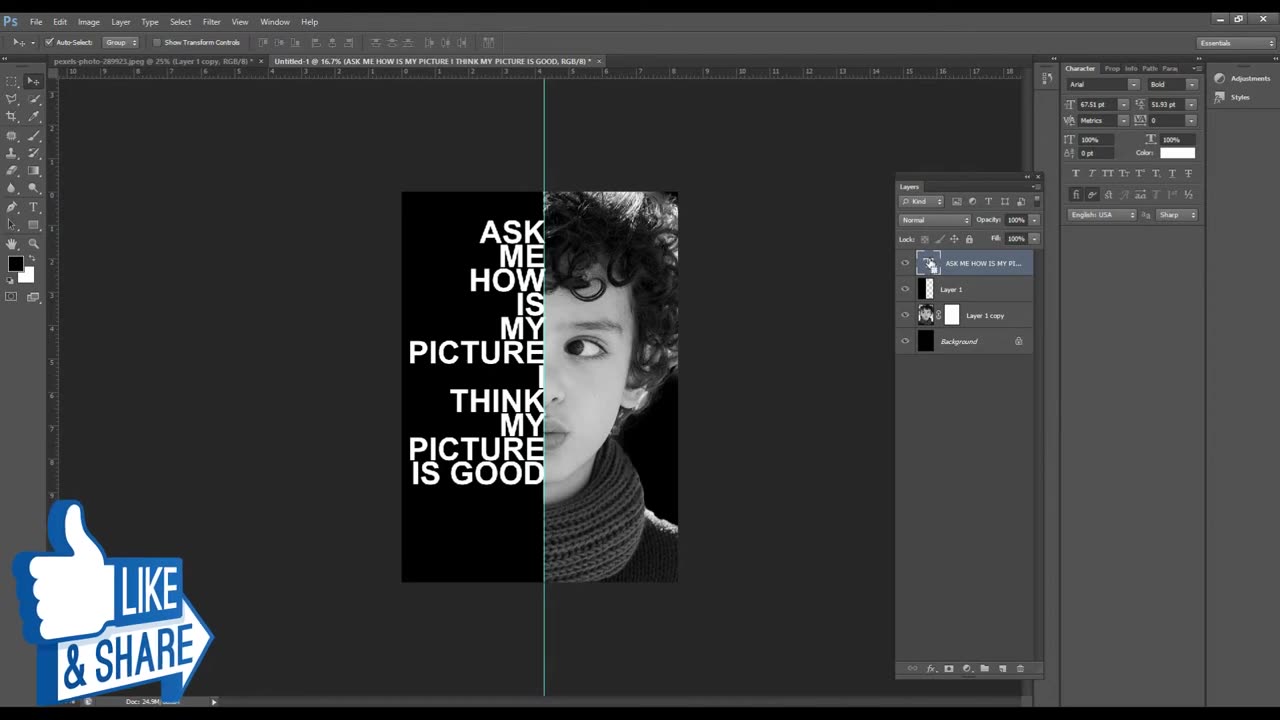Delete layer using trash icon

coord(1020,669)
